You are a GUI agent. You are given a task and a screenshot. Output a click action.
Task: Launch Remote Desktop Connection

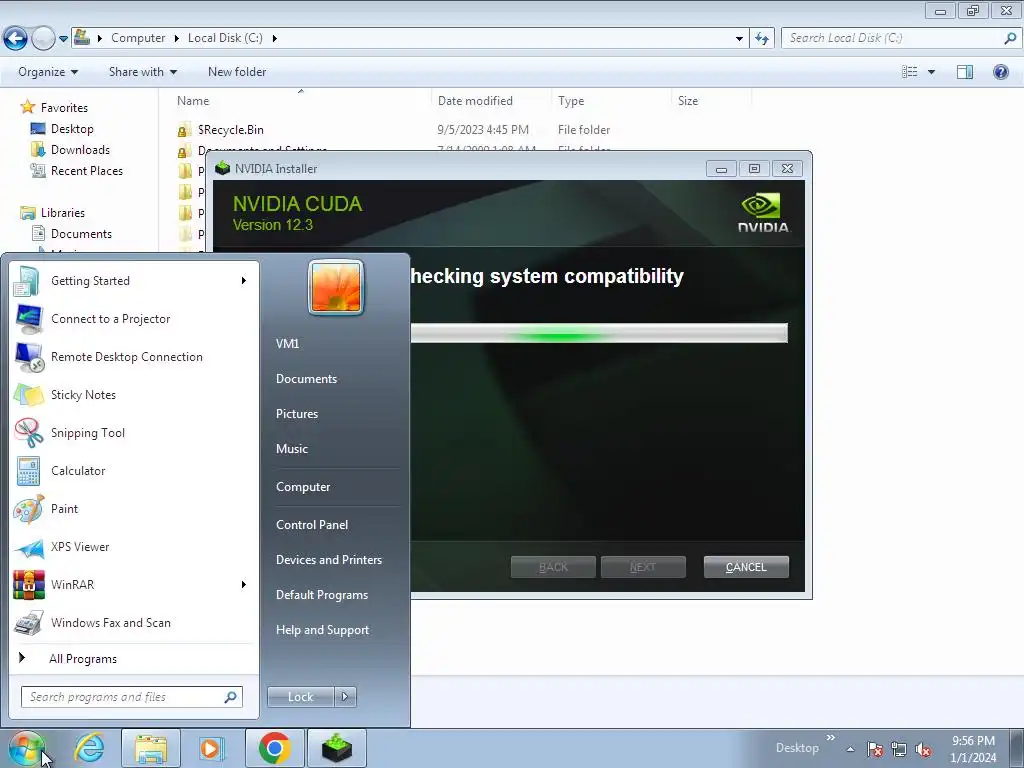coord(134,357)
